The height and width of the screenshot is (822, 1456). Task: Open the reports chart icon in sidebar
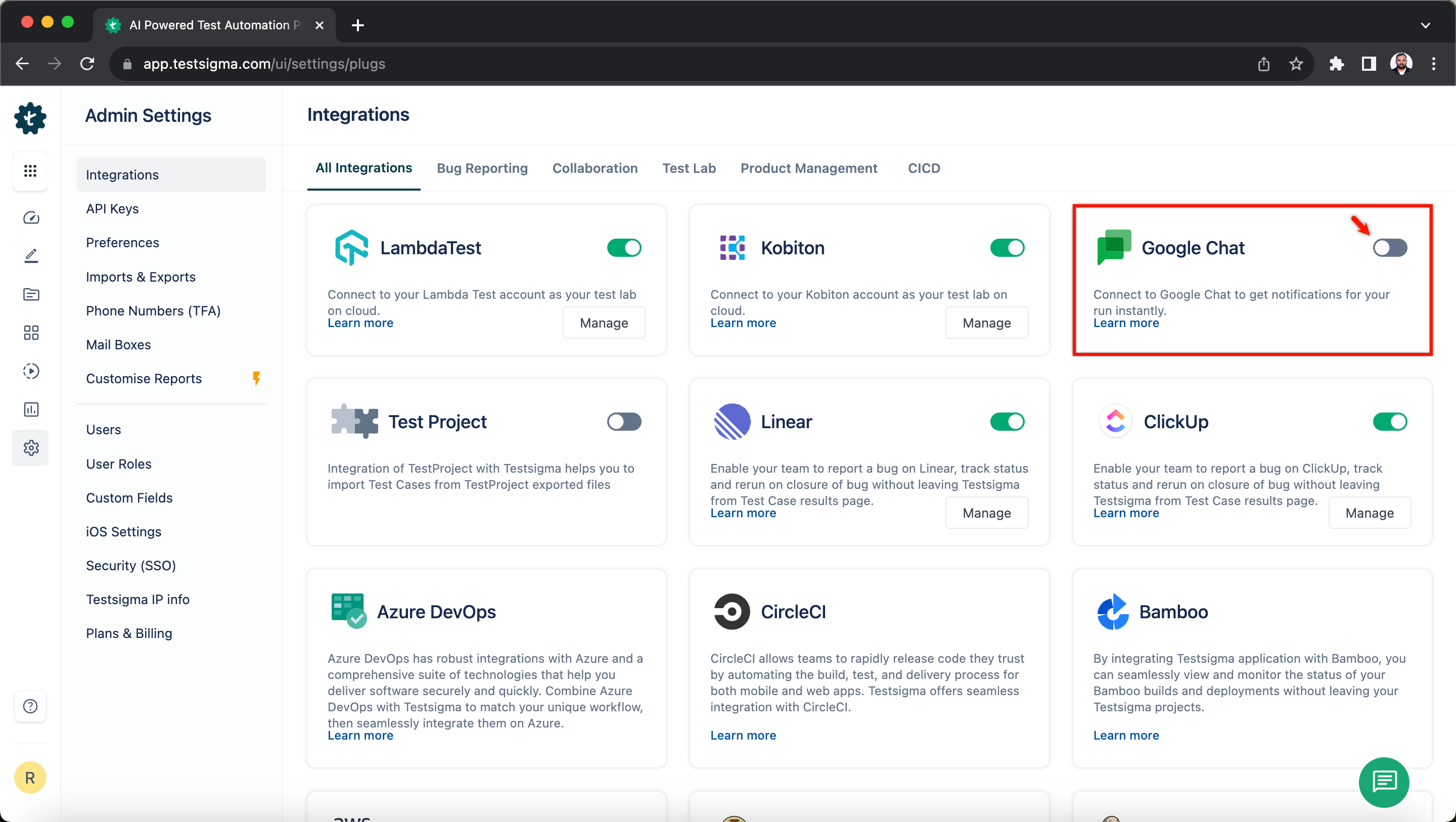click(x=30, y=409)
